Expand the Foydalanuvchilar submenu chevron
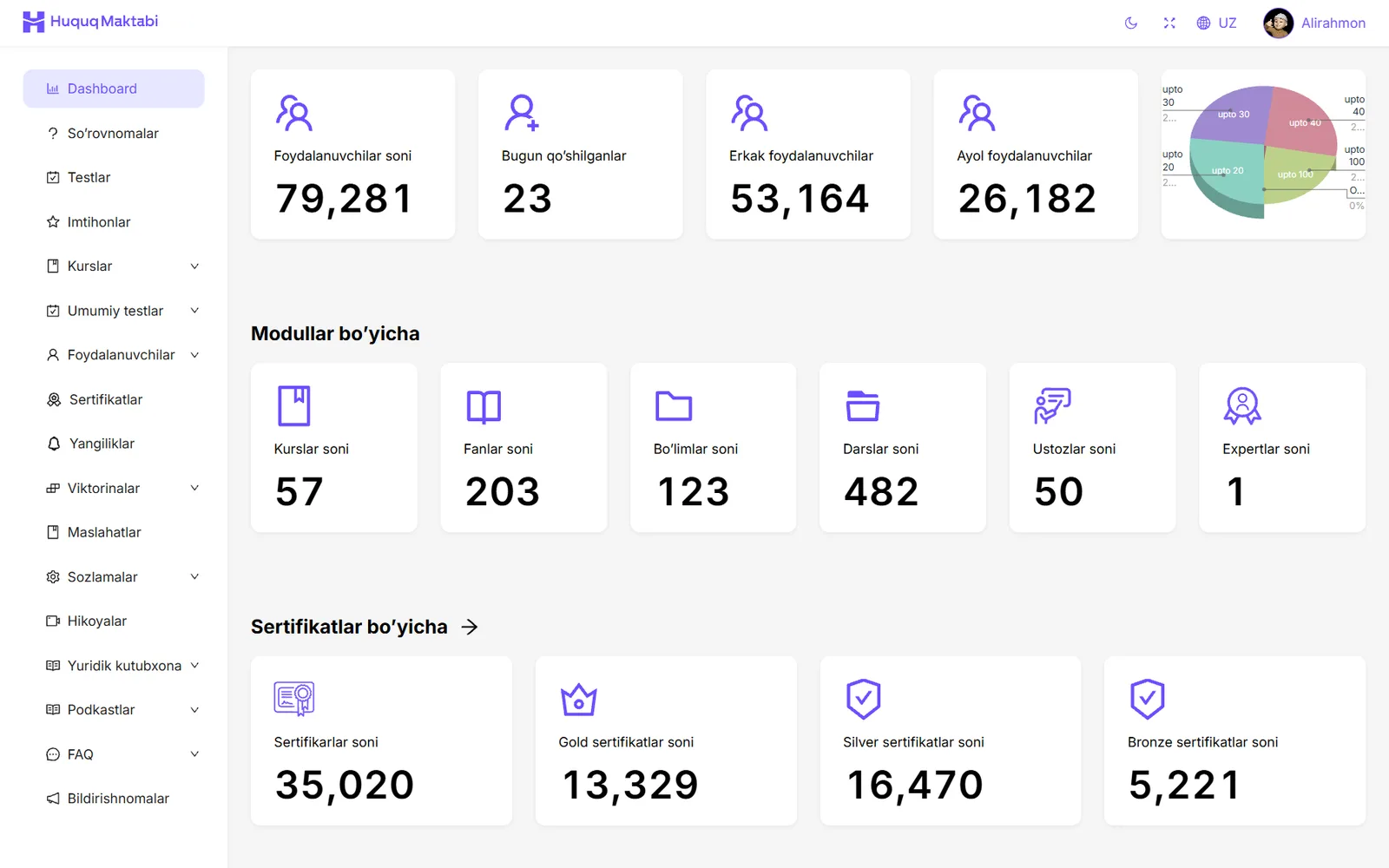Viewport: 1389px width, 868px height. coord(194,355)
